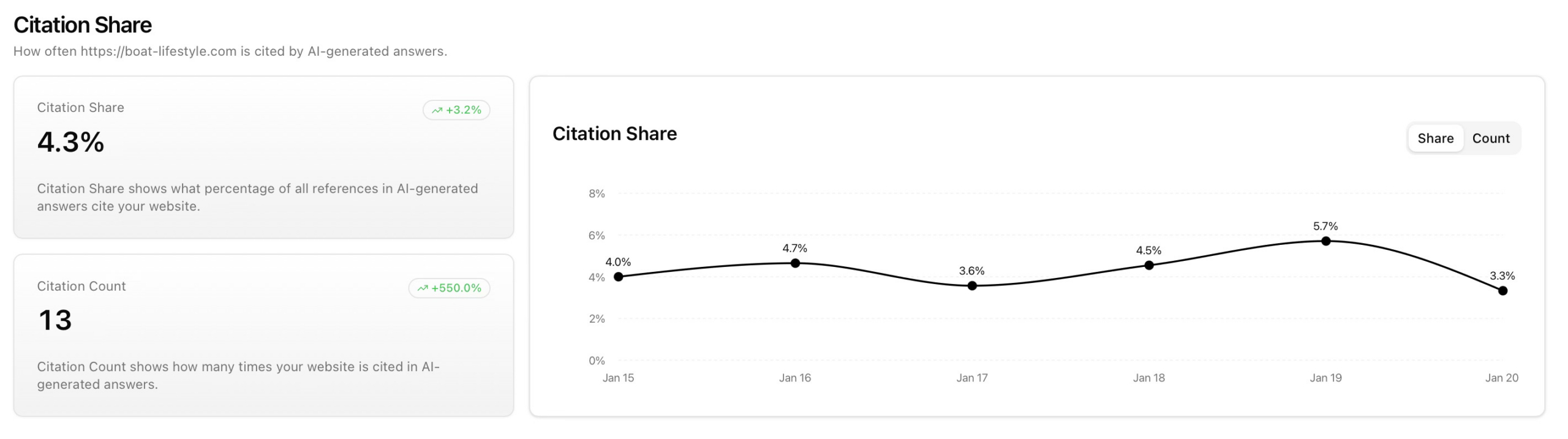
Task: Open the chart panel titled Citation Share
Action: [x=615, y=133]
